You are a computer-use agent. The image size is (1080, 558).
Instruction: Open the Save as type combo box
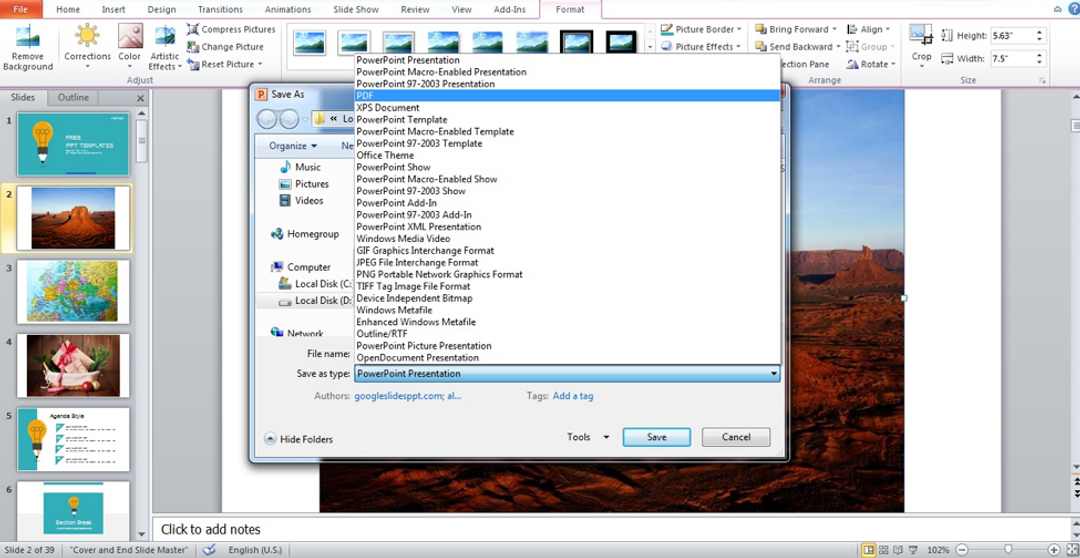[x=568, y=373]
